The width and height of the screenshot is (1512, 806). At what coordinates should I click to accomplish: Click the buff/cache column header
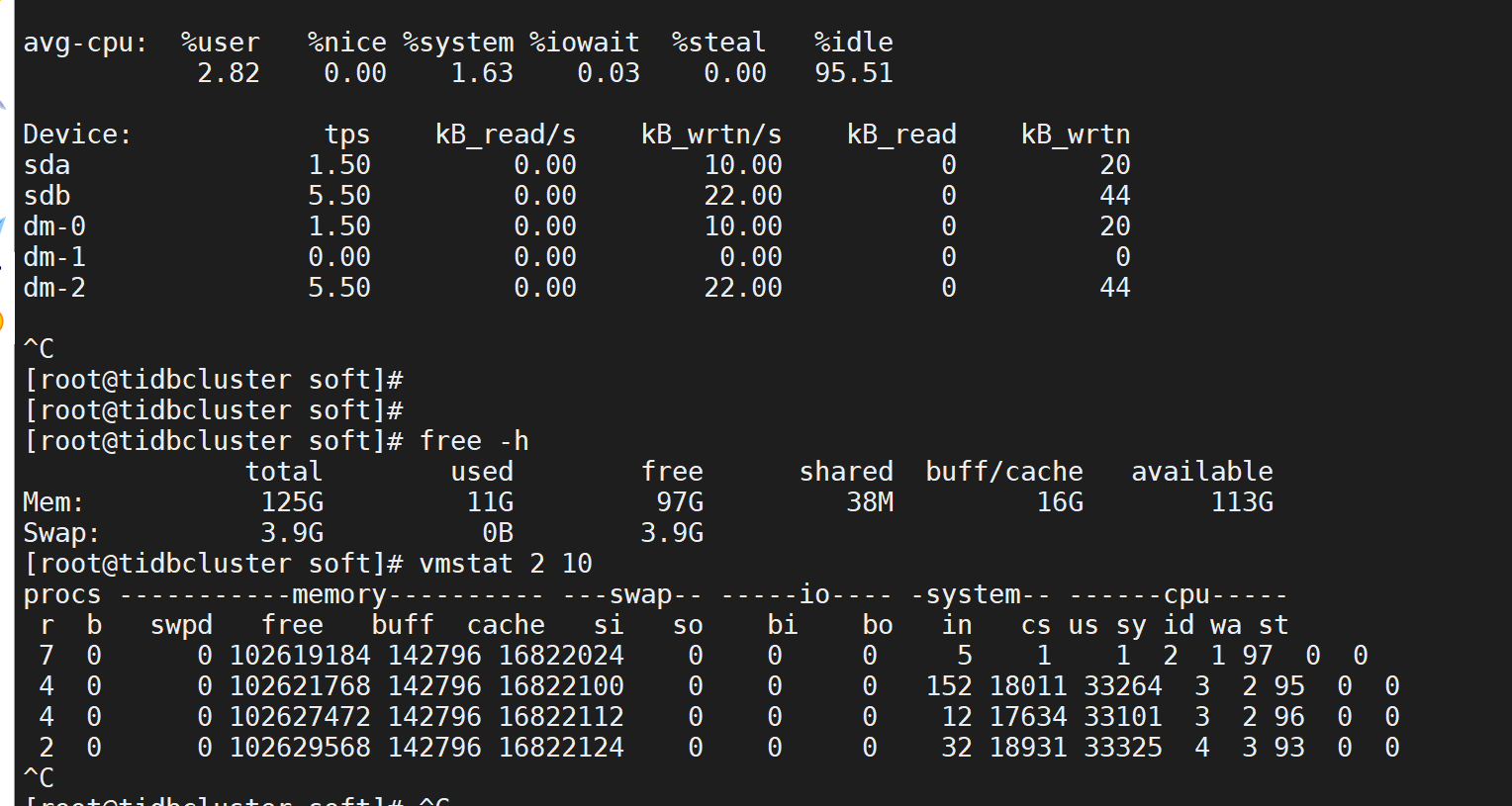[1004, 472]
